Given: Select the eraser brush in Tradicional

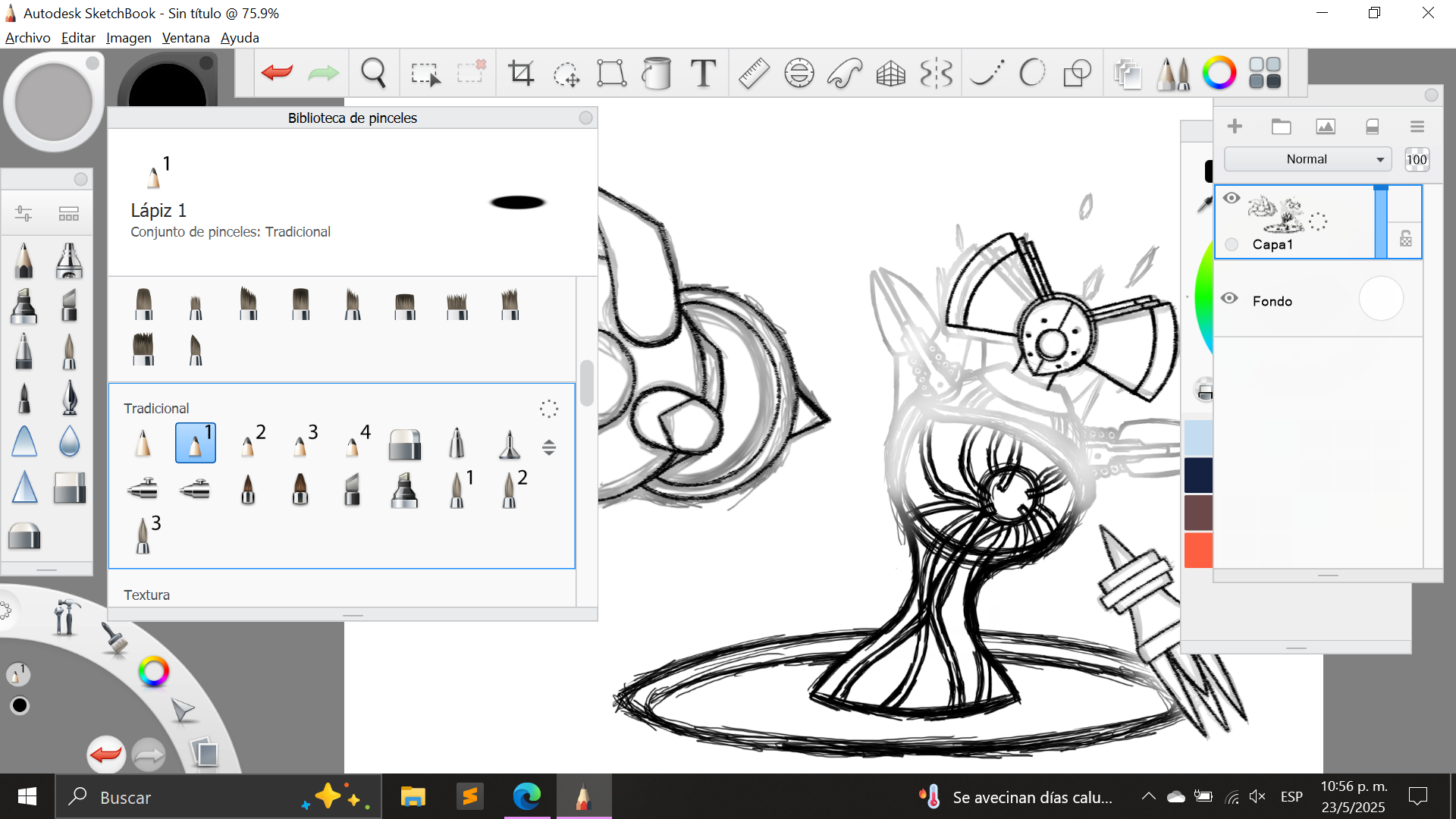Looking at the screenshot, I should pyautogui.click(x=404, y=444).
